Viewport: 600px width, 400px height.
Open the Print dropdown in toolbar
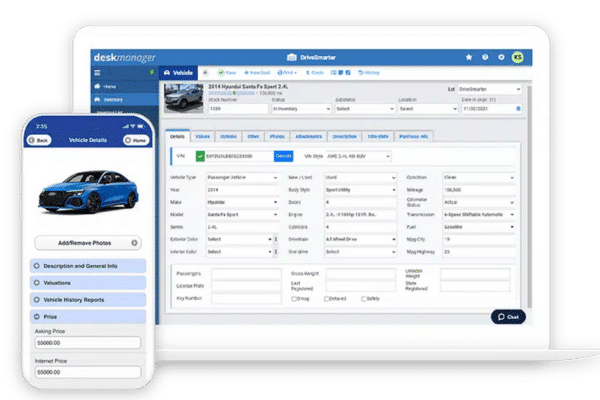coord(287,72)
